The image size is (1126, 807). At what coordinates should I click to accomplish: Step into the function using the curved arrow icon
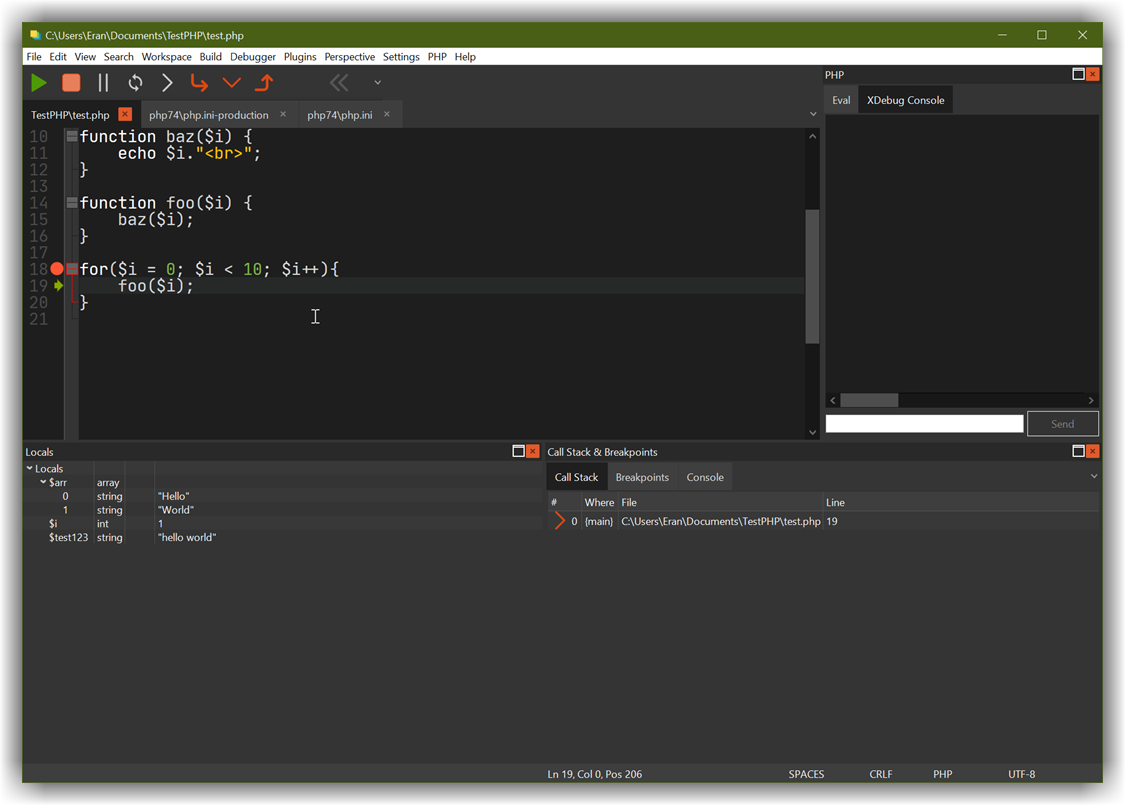click(x=199, y=83)
